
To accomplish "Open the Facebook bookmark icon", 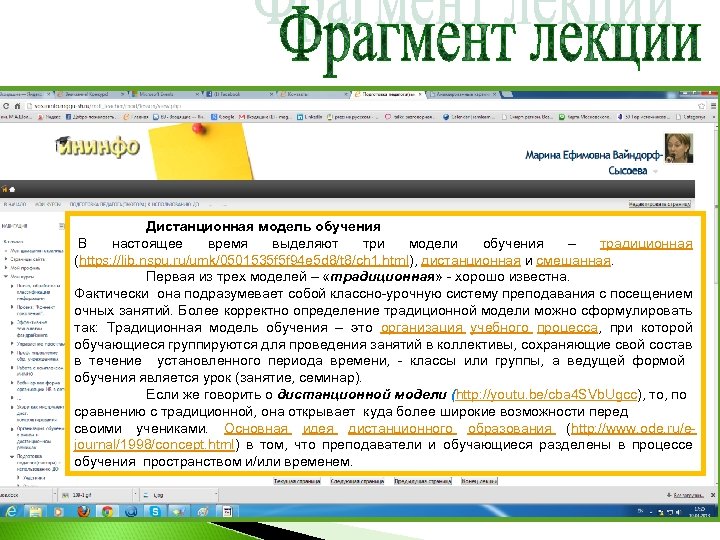I will [x=68, y=117].
